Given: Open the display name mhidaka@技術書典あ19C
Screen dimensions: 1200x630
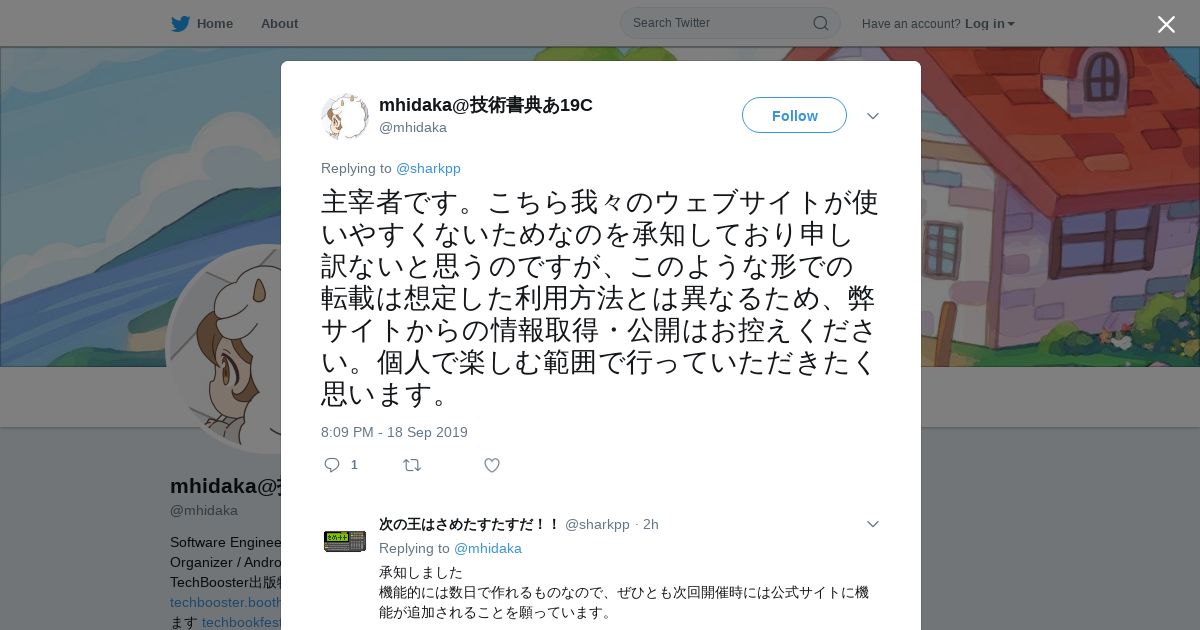Looking at the screenshot, I should (486, 105).
